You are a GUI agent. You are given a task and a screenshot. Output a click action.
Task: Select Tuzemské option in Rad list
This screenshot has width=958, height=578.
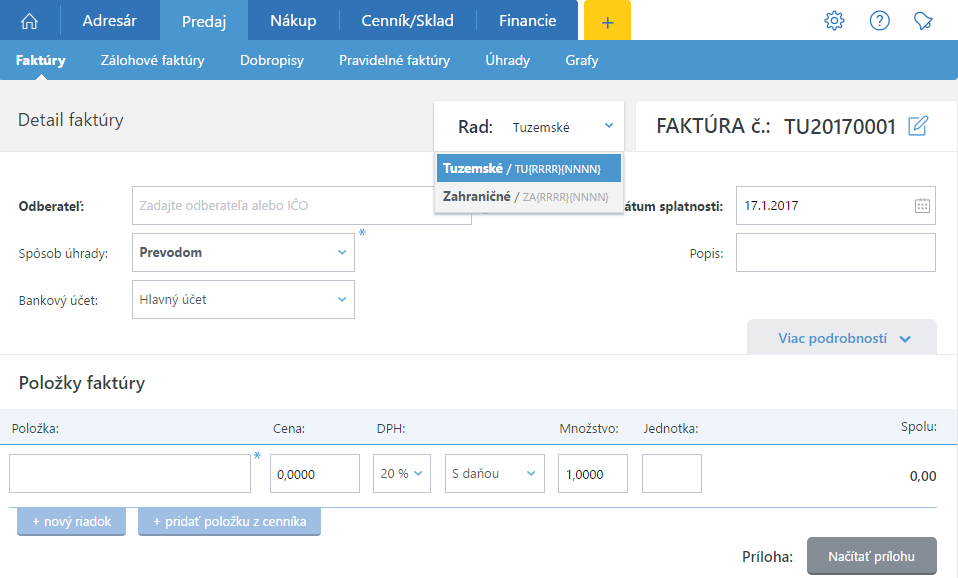pyautogui.click(x=528, y=168)
